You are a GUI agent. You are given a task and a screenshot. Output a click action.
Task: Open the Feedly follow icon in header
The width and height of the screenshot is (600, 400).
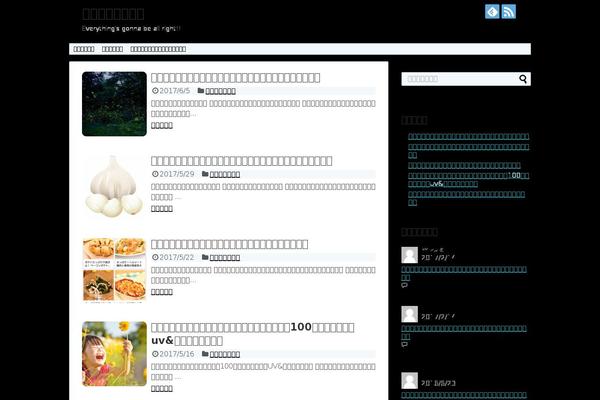[492, 11]
